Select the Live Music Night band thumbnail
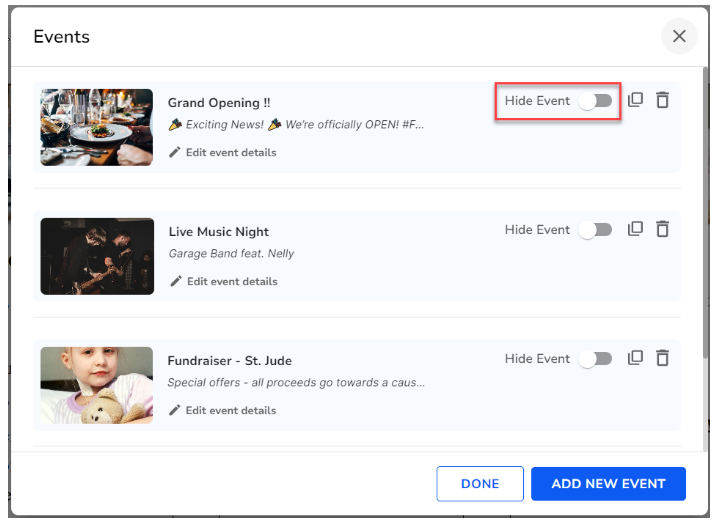 [x=97, y=256]
